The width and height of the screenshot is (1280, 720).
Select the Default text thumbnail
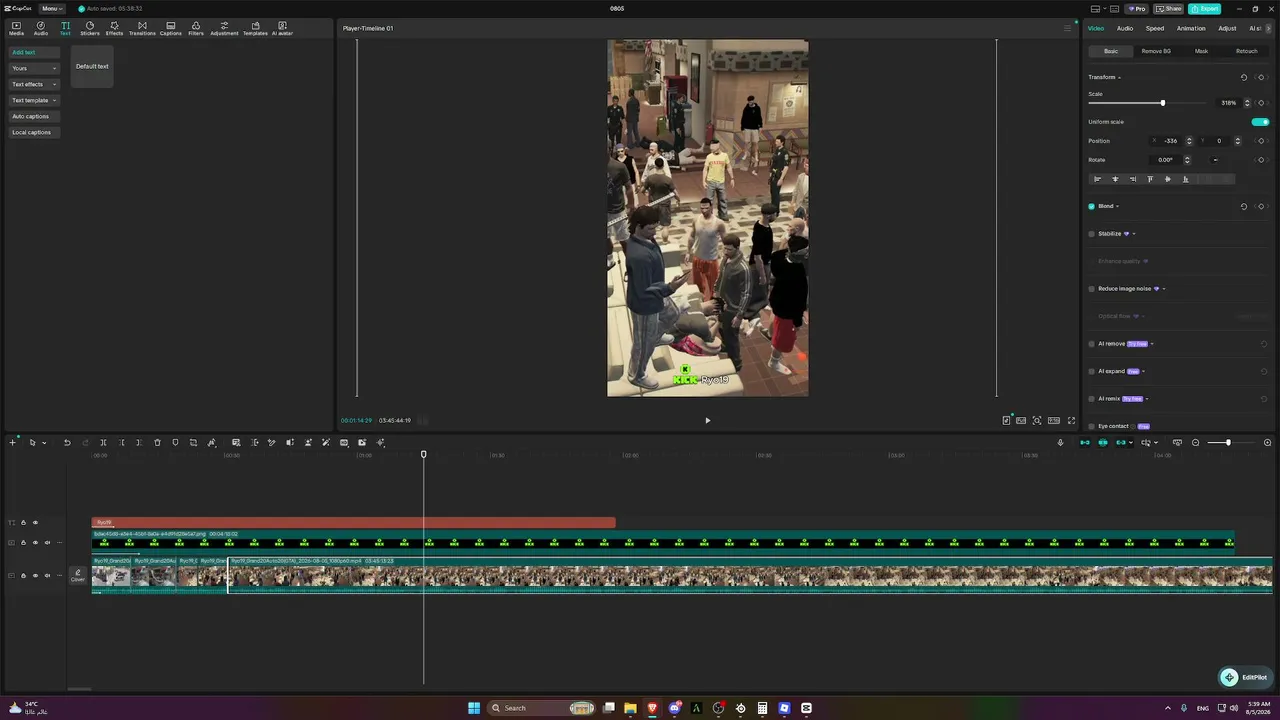(92, 66)
